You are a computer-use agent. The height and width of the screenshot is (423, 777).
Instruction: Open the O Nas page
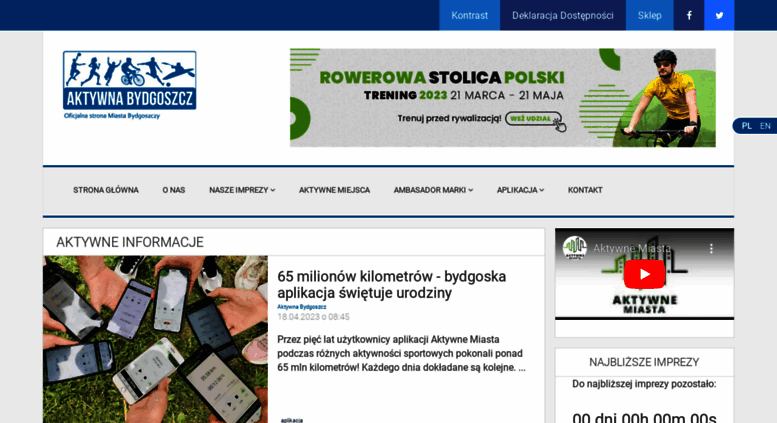coord(173,190)
